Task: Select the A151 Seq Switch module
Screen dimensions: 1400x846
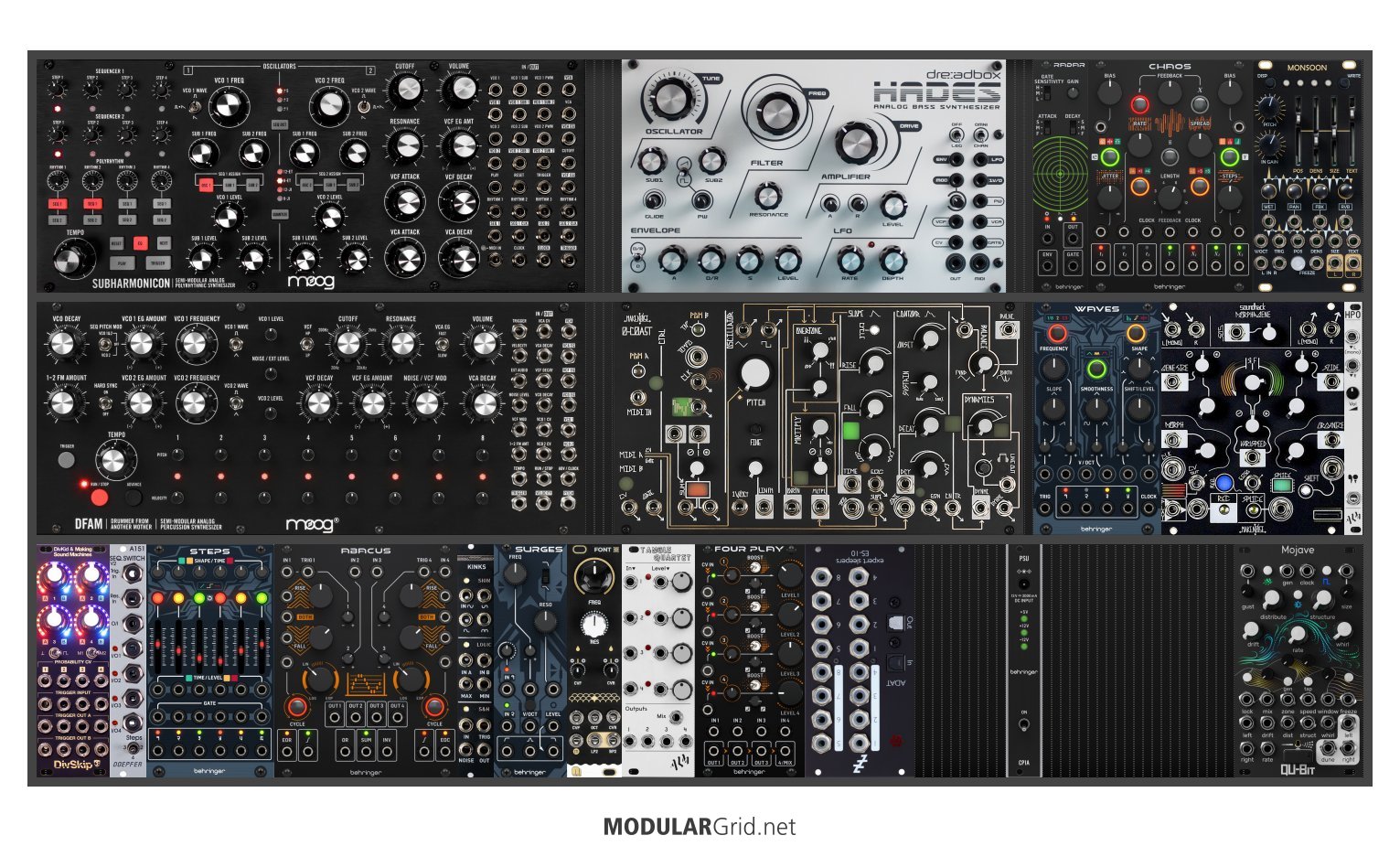Action: [x=128, y=660]
